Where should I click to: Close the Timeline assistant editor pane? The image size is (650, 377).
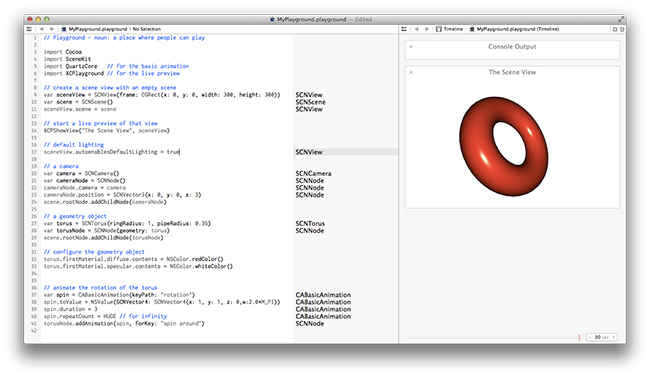point(622,29)
